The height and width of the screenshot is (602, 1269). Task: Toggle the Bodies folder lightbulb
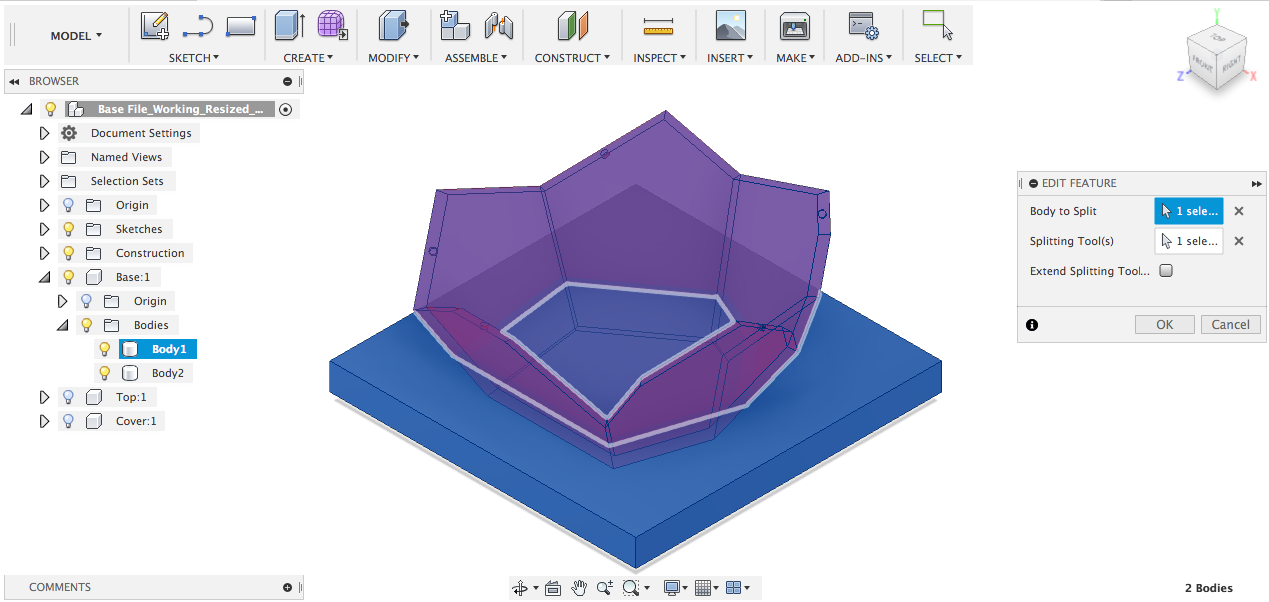coord(86,325)
